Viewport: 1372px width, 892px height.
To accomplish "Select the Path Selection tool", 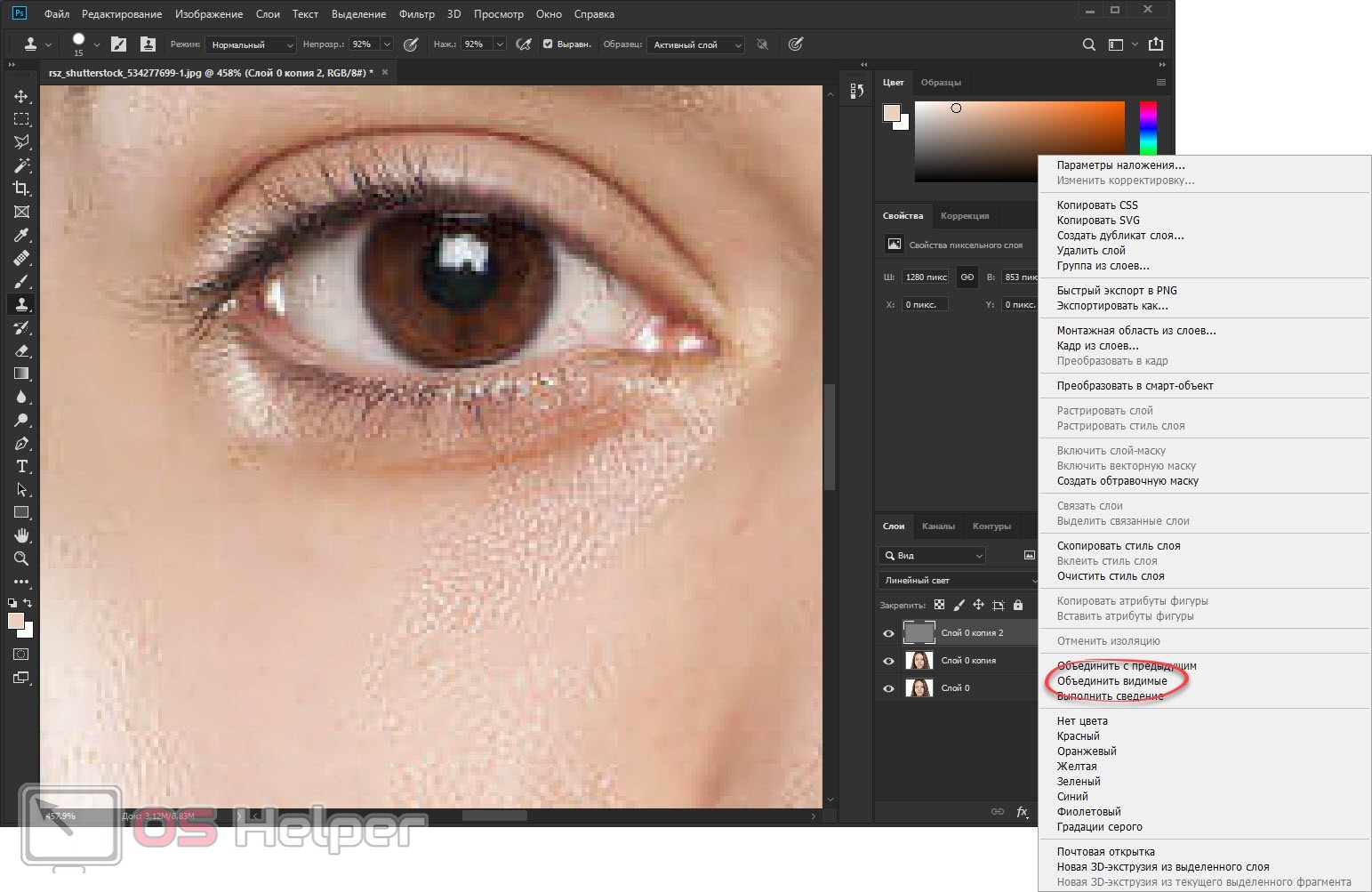I will tap(21, 489).
